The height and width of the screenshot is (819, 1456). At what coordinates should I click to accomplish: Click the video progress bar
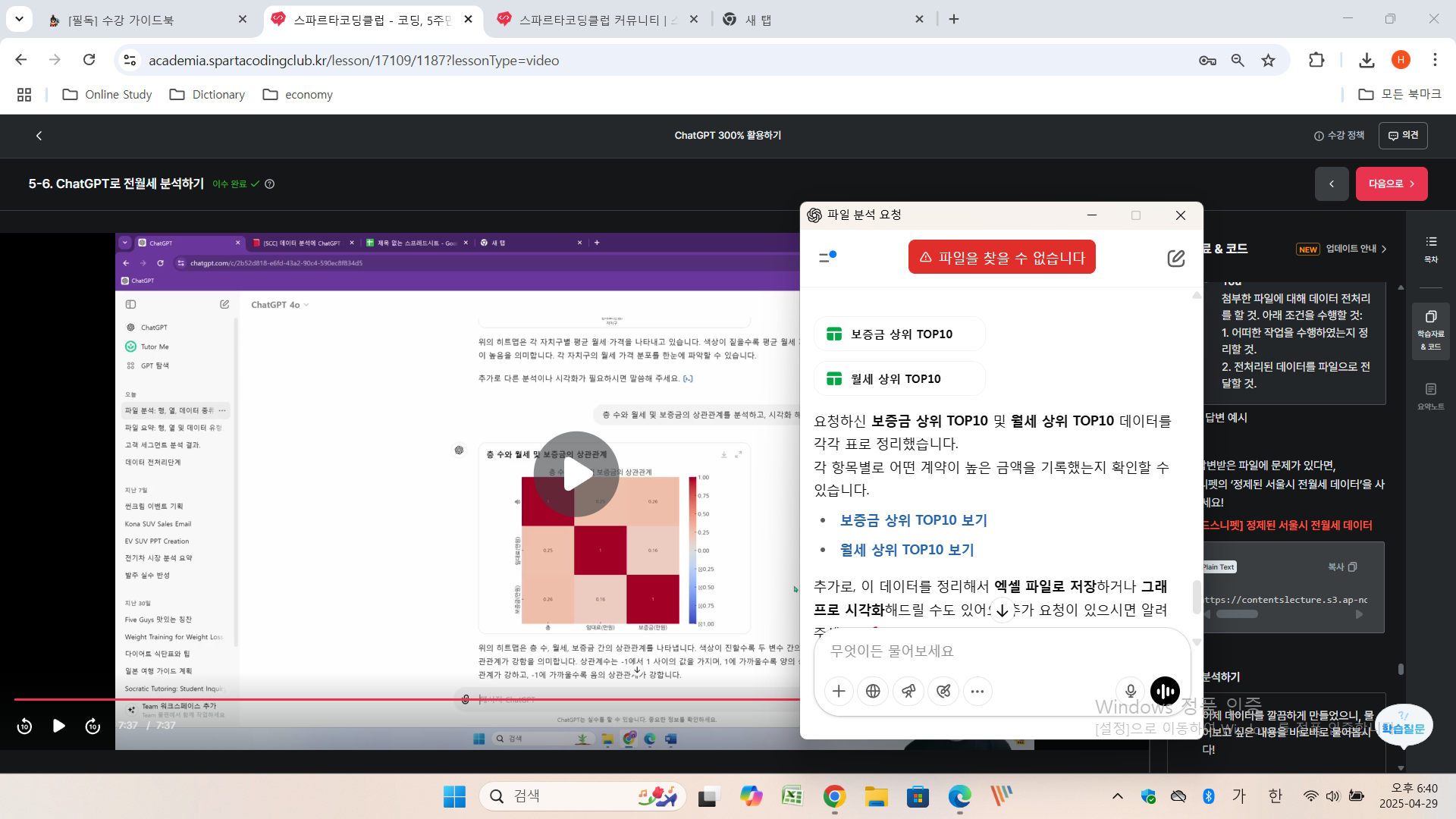[406, 698]
